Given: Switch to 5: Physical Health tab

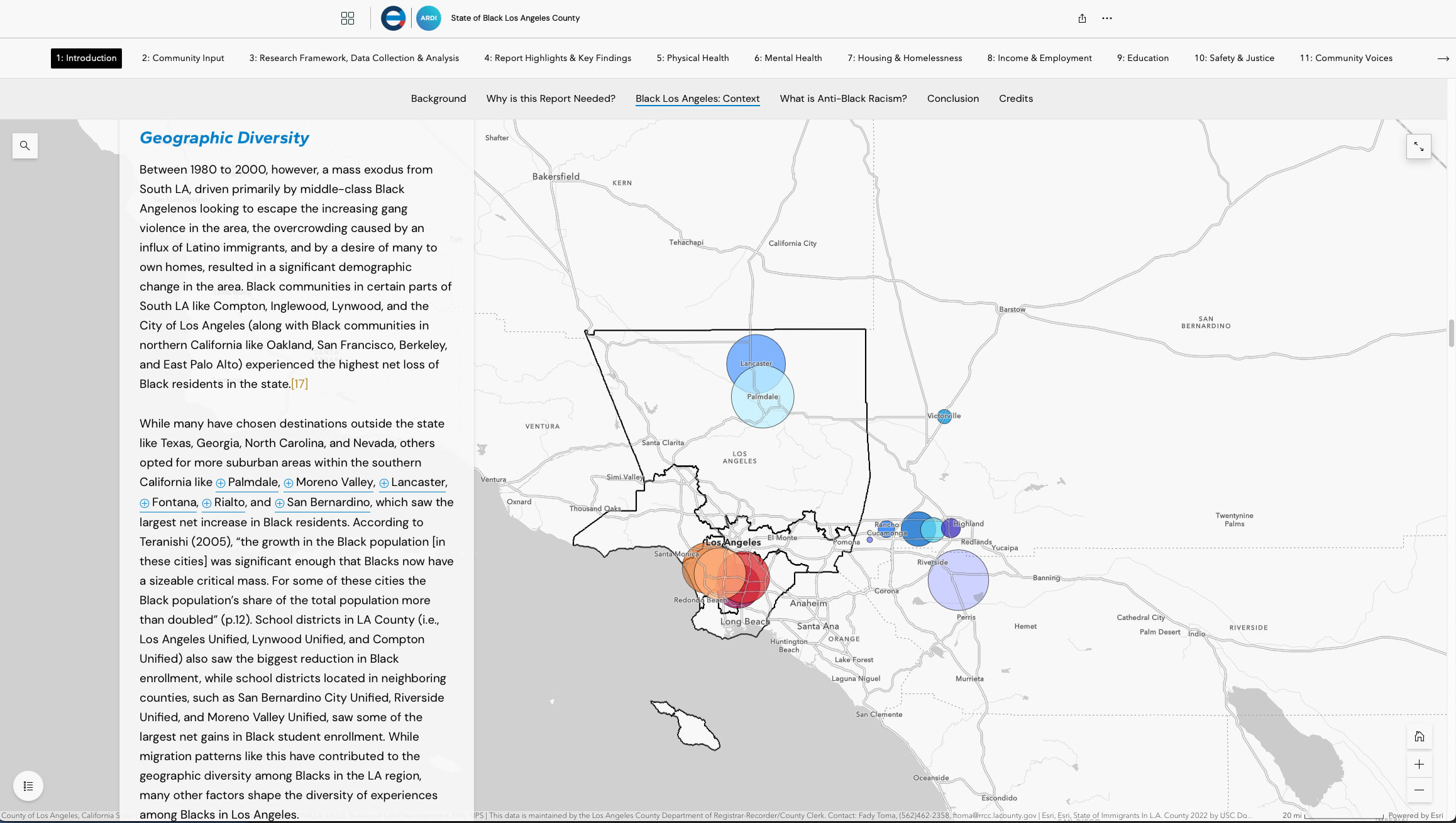Looking at the screenshot, I should tap(693, 58).
